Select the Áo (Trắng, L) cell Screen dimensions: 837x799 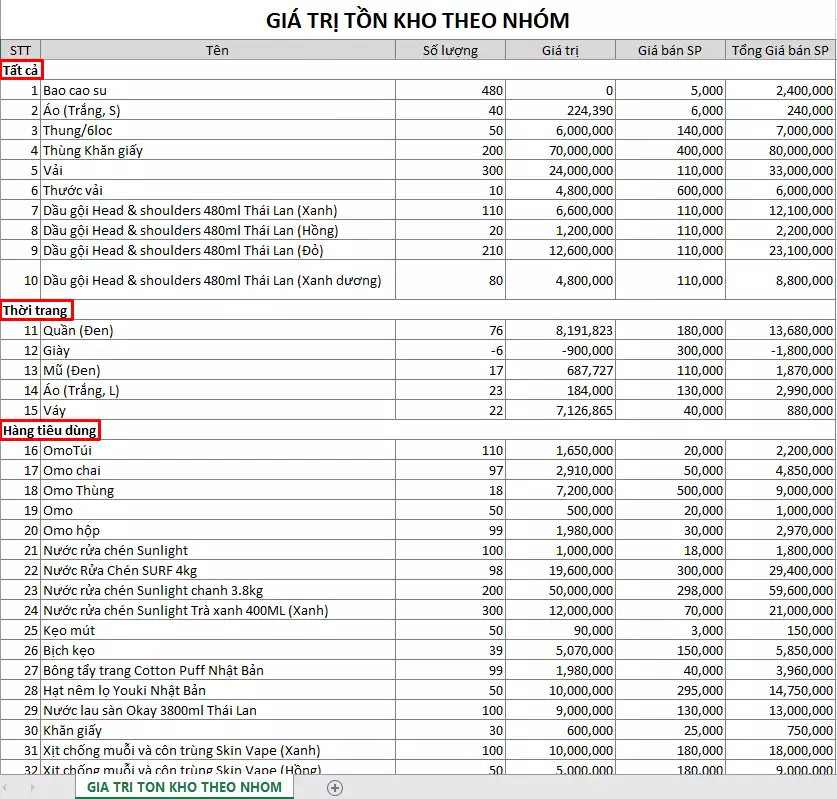(x=218, y=390)
